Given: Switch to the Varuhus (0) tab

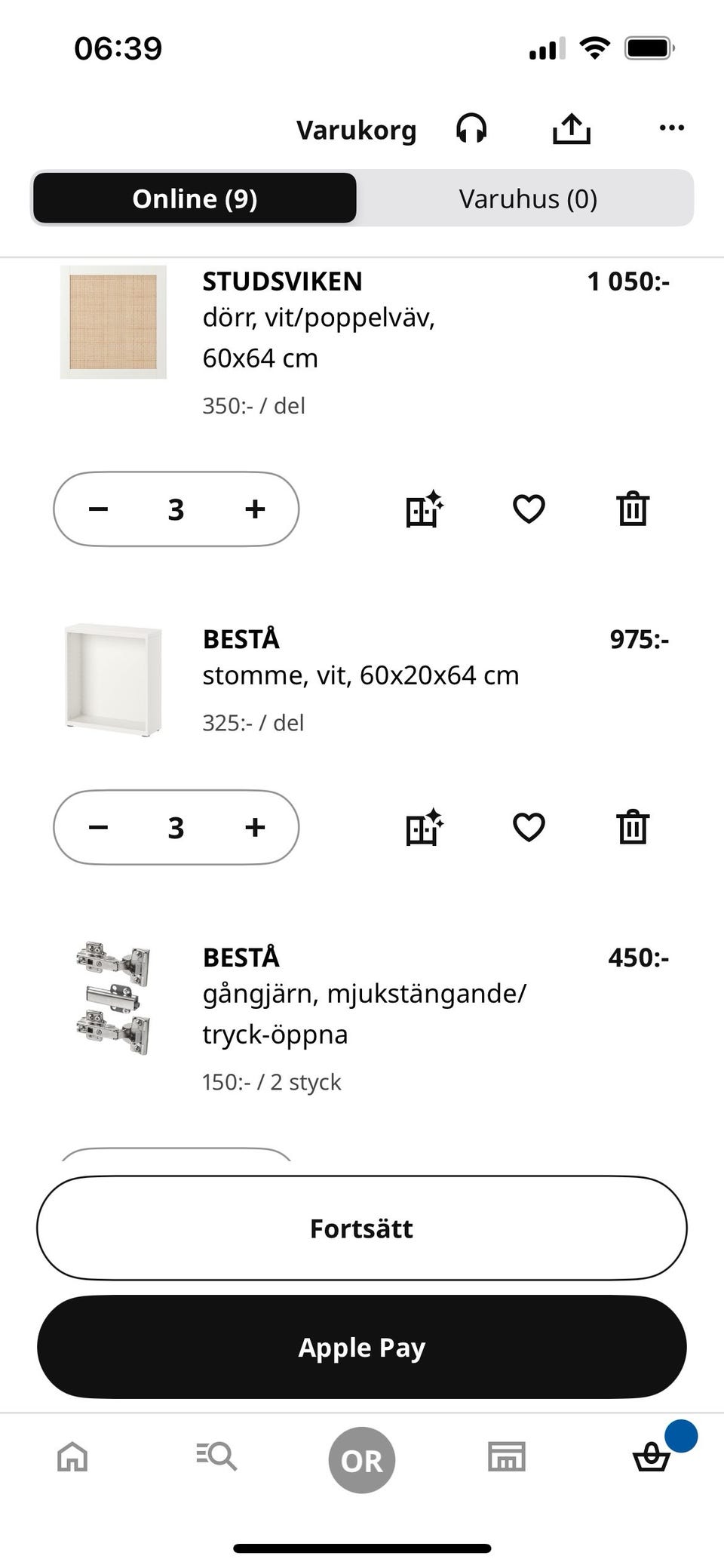Looking at the screenshot, I should pyautogui.click(x=527, y=198).
